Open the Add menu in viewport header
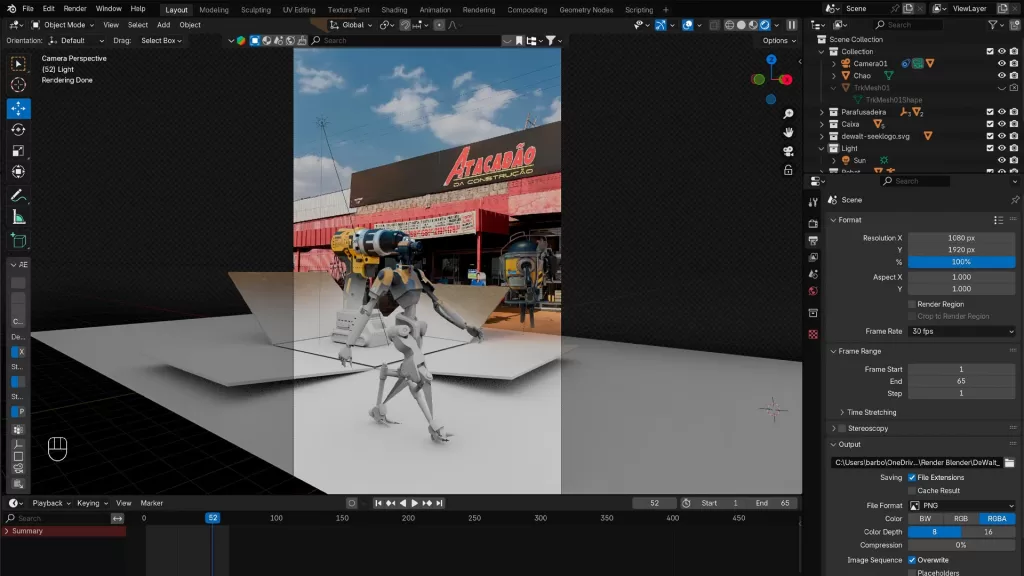Image resolution: width=1024 pixels, height=576 pixels. tap(163, 25)
